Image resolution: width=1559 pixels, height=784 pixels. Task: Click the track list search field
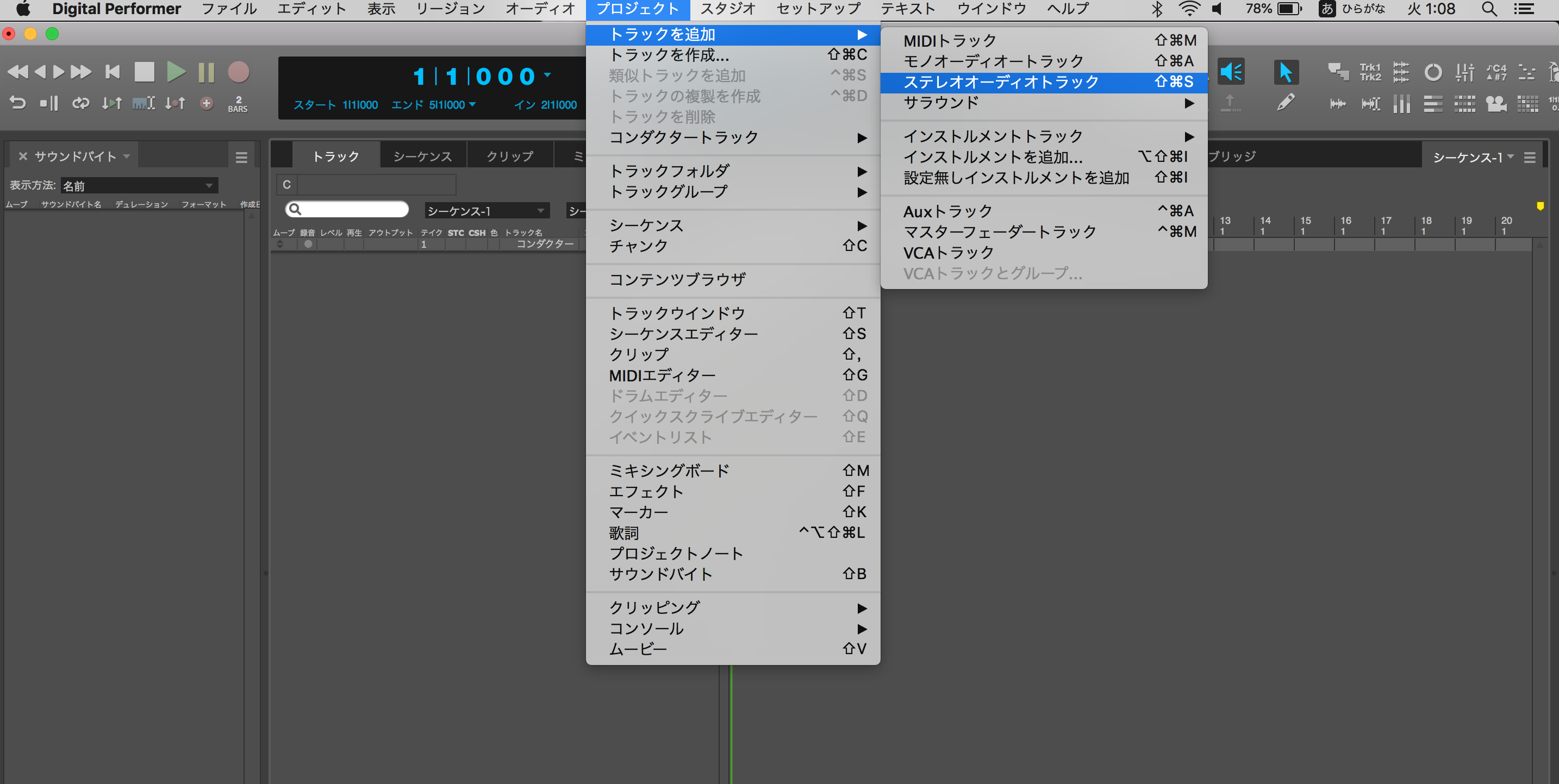353,209
